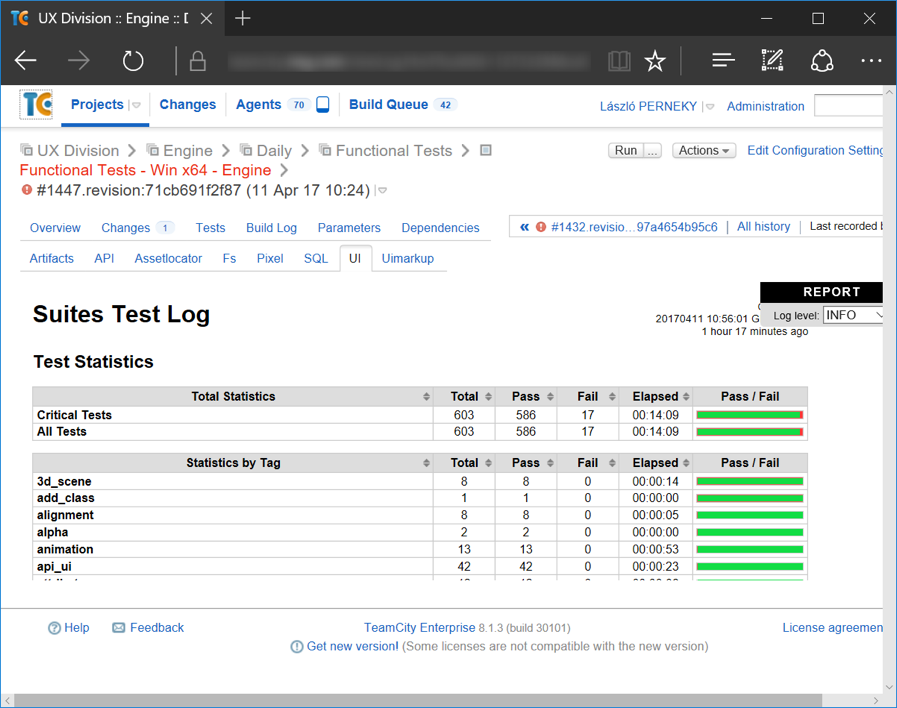This screenshot has height=708, width=897.
Task: Switch to the Artifacts tab
Action: click(51, 258)
